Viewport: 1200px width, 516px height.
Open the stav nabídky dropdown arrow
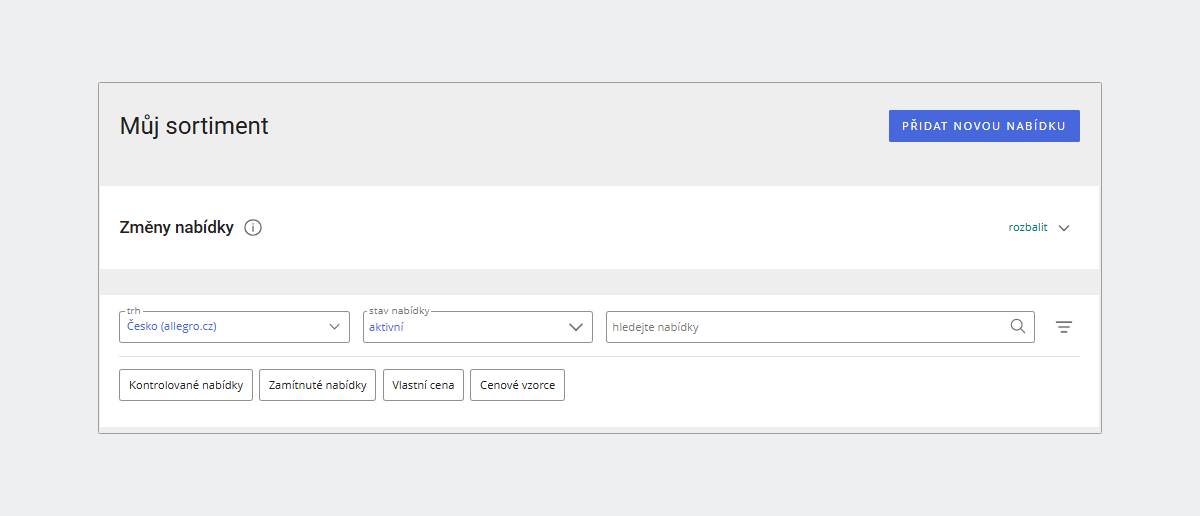576,326
